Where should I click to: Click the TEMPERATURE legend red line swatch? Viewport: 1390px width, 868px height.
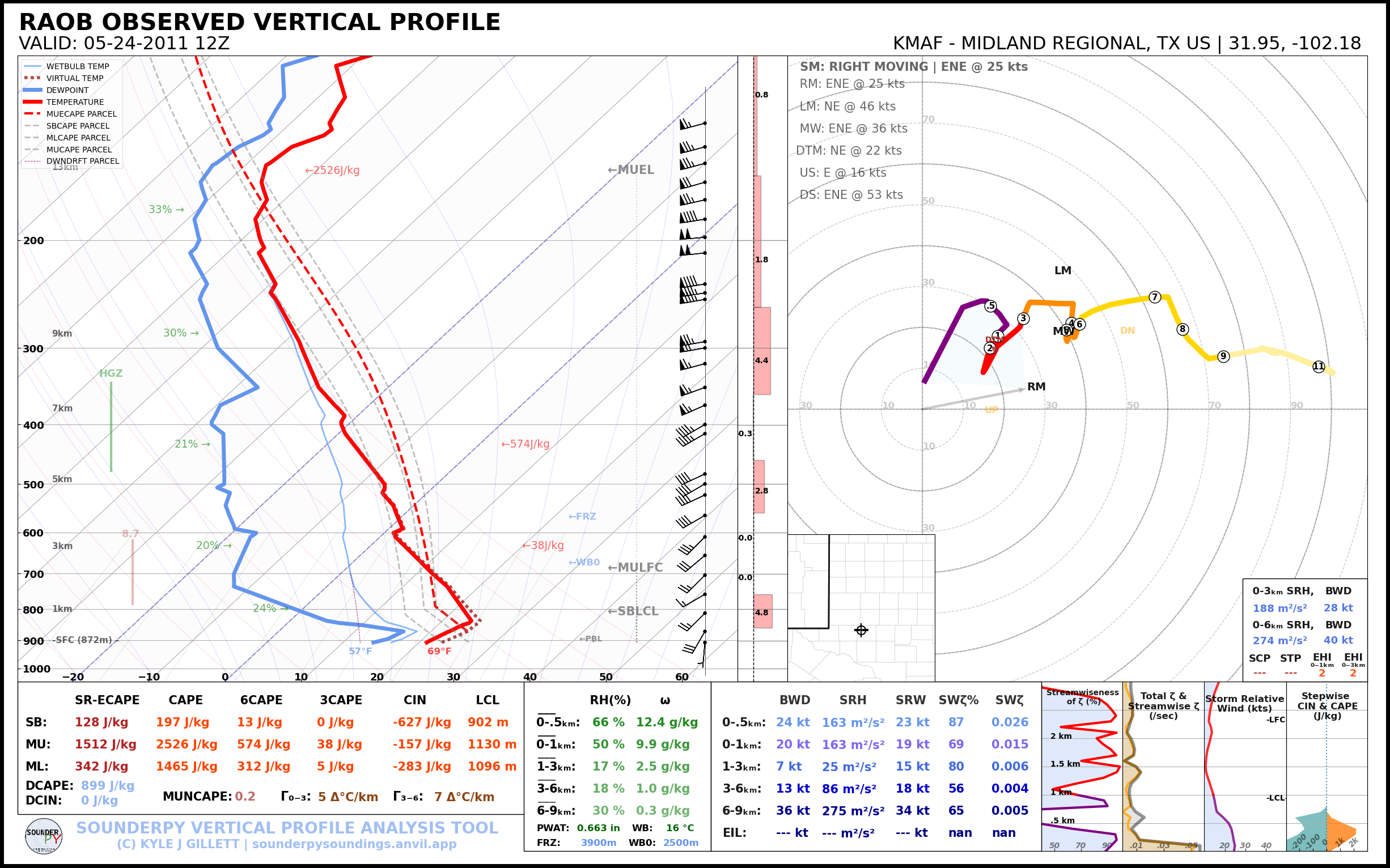pyautogui.click(x=33, y=101)
